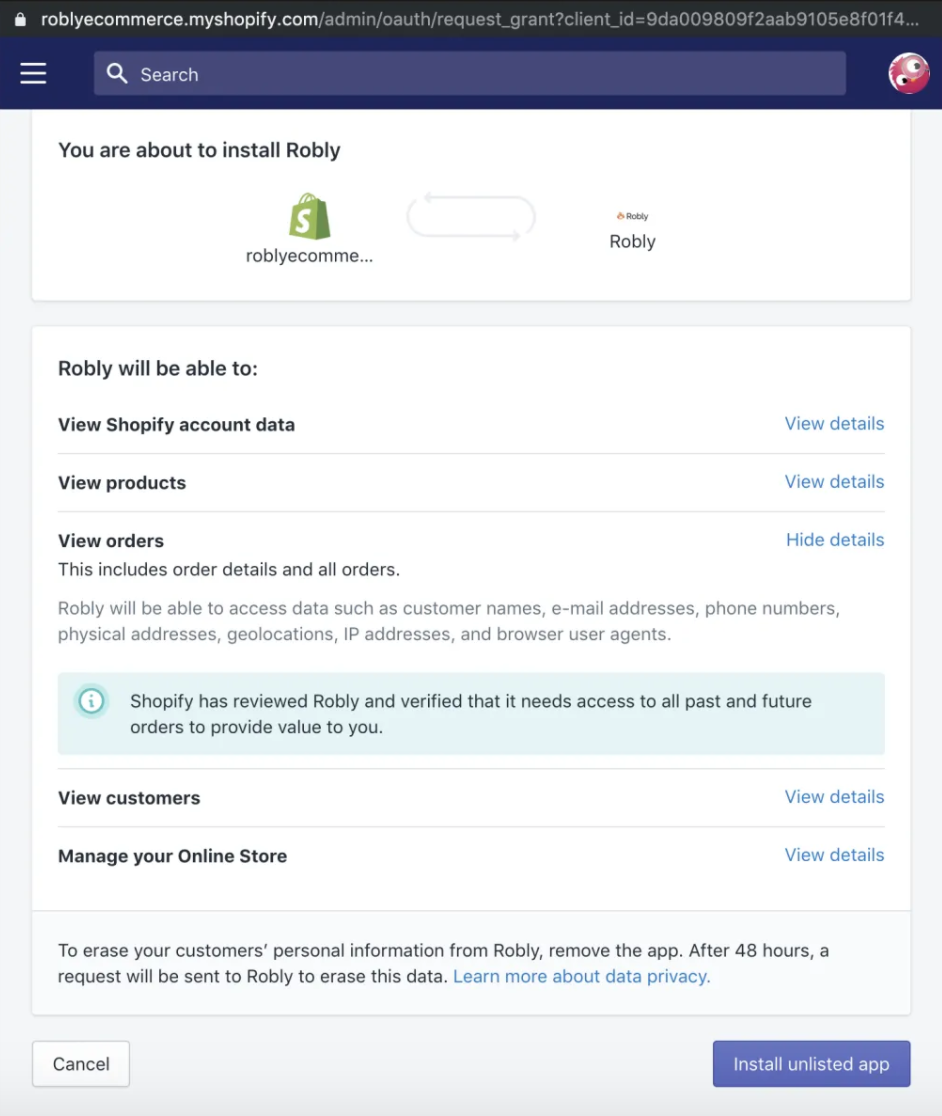Open the hamburger navigation menu

click(33, 72)
